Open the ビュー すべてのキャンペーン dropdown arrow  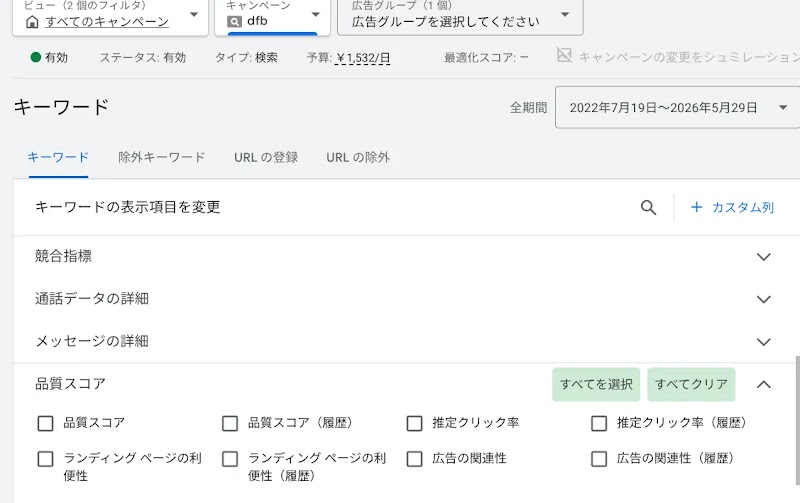click(194, 14)
